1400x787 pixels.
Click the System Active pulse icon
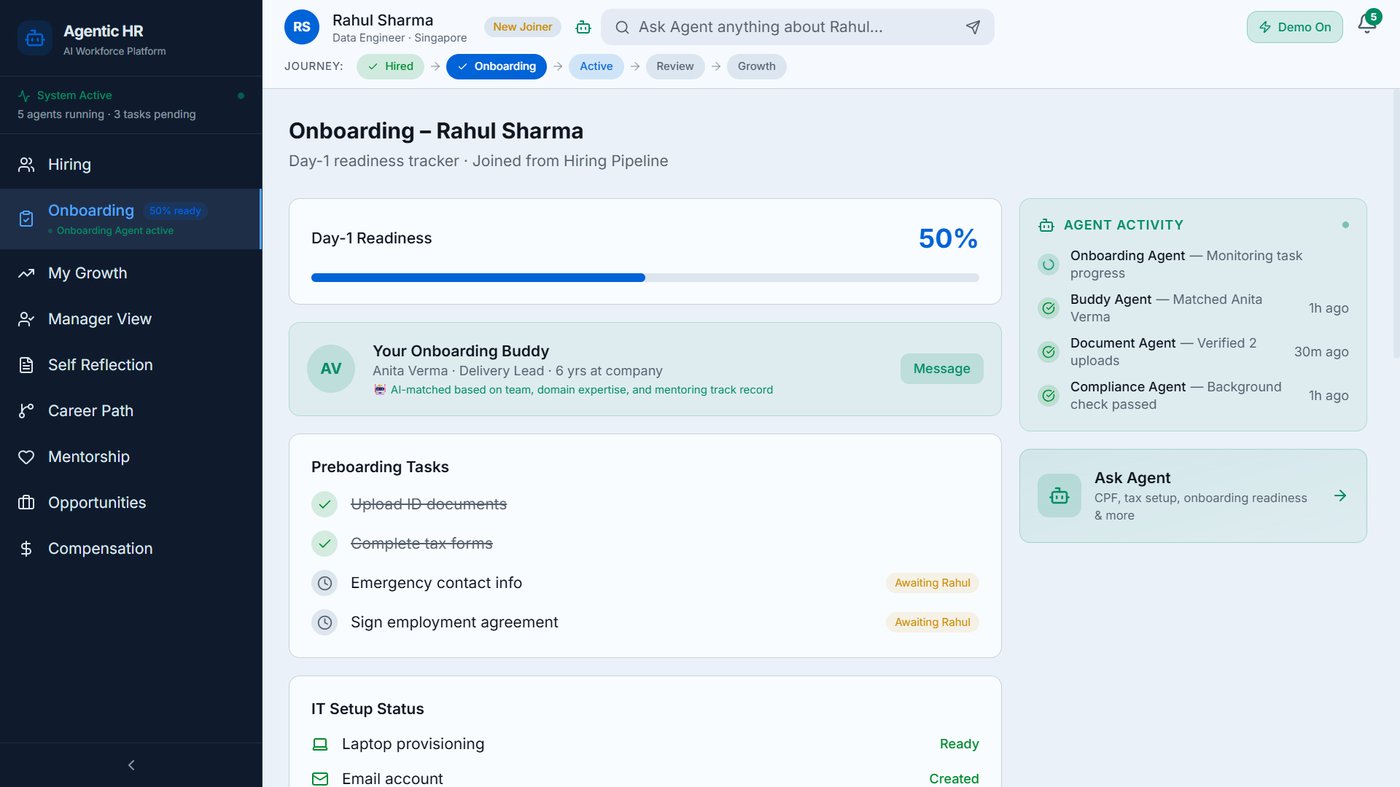[x=24, y=96]
